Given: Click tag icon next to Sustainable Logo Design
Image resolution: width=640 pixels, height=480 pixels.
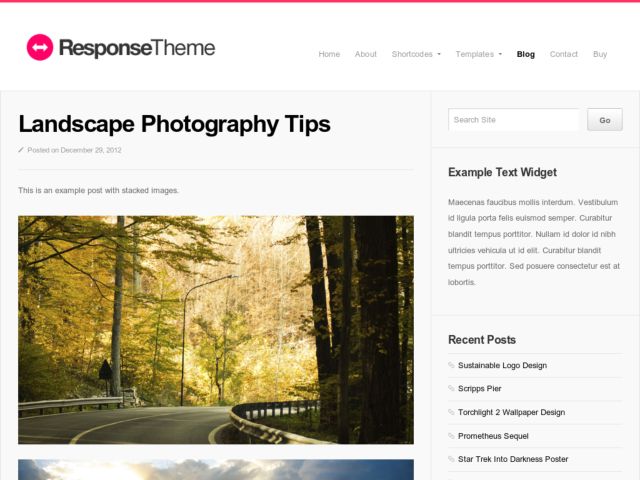Looking at the screenshot, I should point(451,365).
